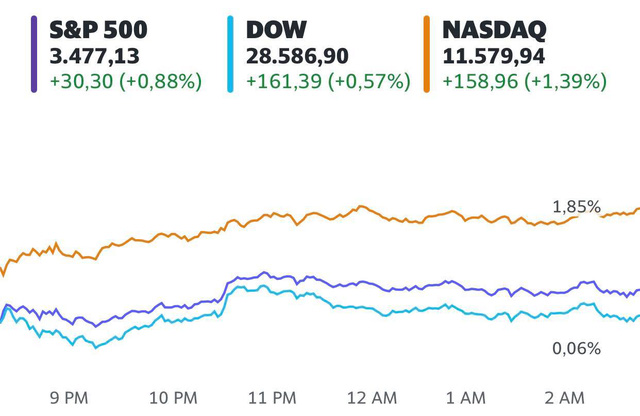Screen dimensions: 640x416
Task: Click the 1,85% upper scale label
Action: point(576,207)
